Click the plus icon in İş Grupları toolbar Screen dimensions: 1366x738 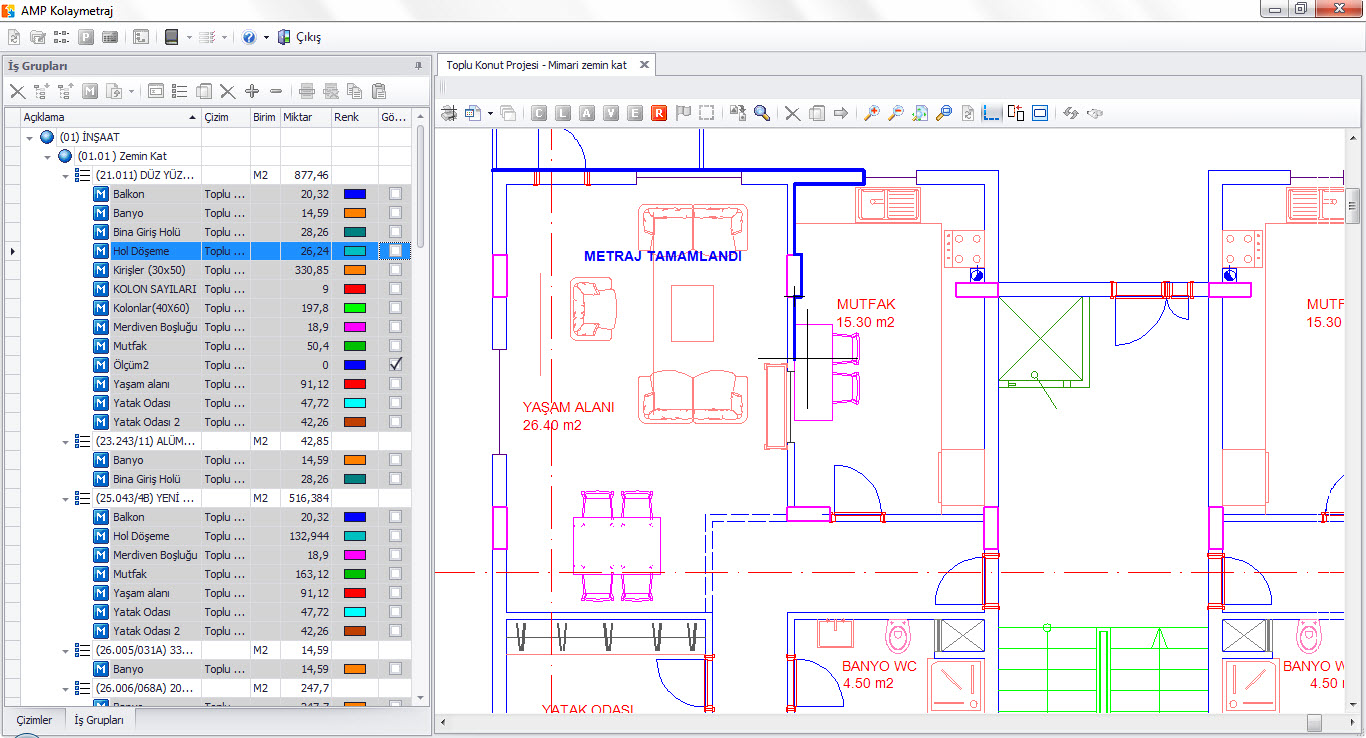[x=252, y=91]
